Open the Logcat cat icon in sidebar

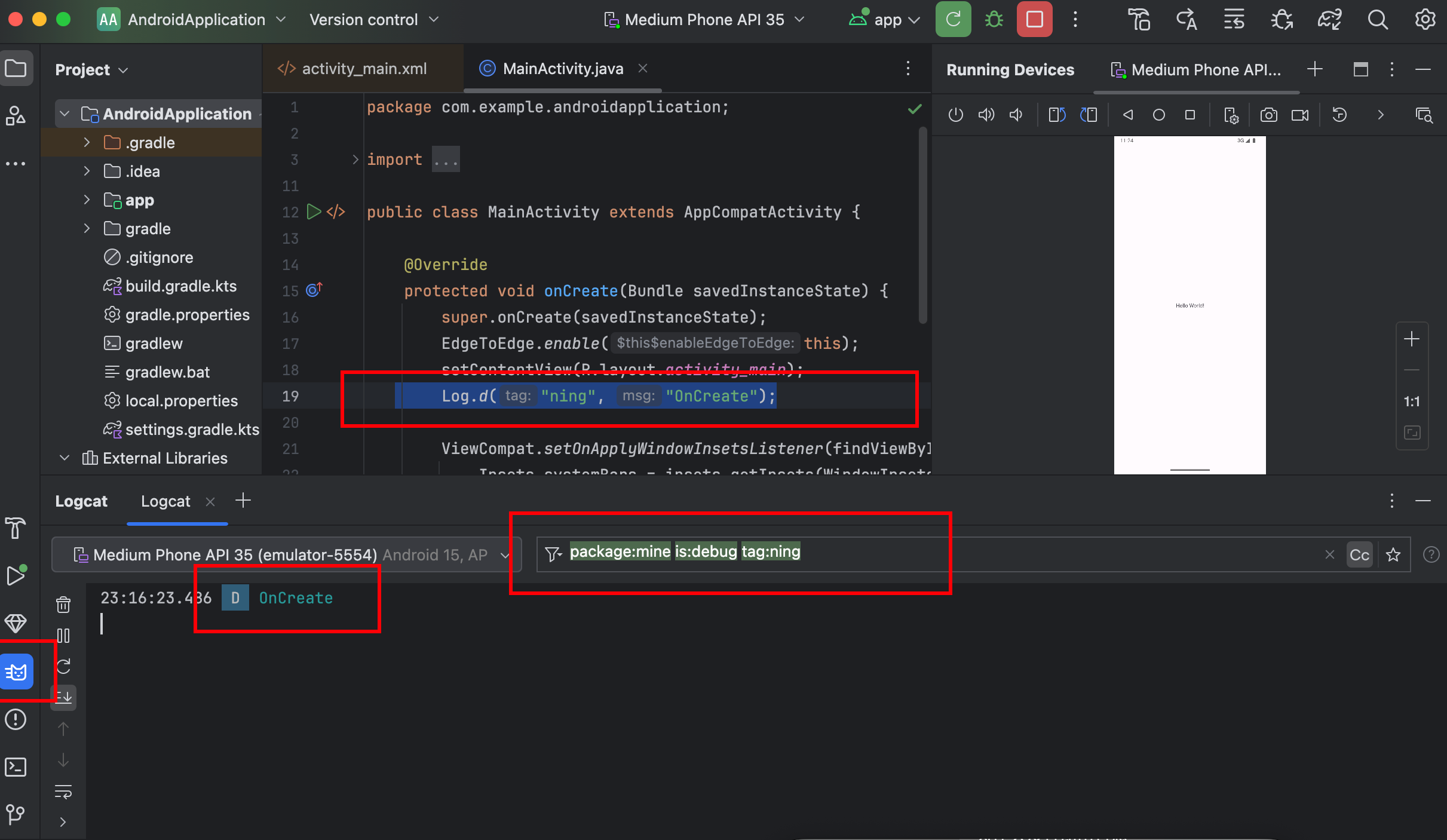(x=16, y=672)
